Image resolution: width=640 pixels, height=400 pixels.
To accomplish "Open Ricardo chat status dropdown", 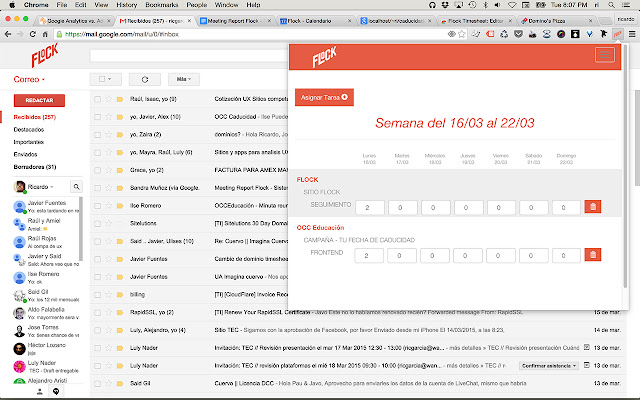I will point(40,187).
